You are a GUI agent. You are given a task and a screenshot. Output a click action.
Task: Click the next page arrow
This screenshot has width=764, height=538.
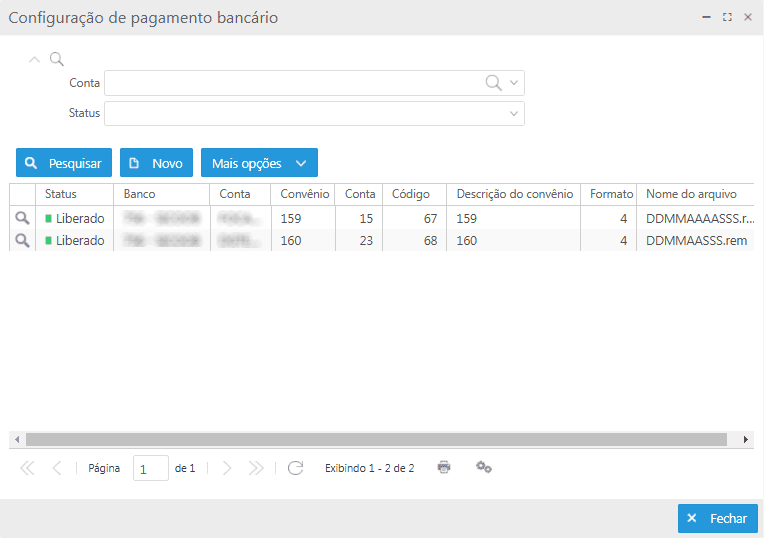click(x=226, y=467)
